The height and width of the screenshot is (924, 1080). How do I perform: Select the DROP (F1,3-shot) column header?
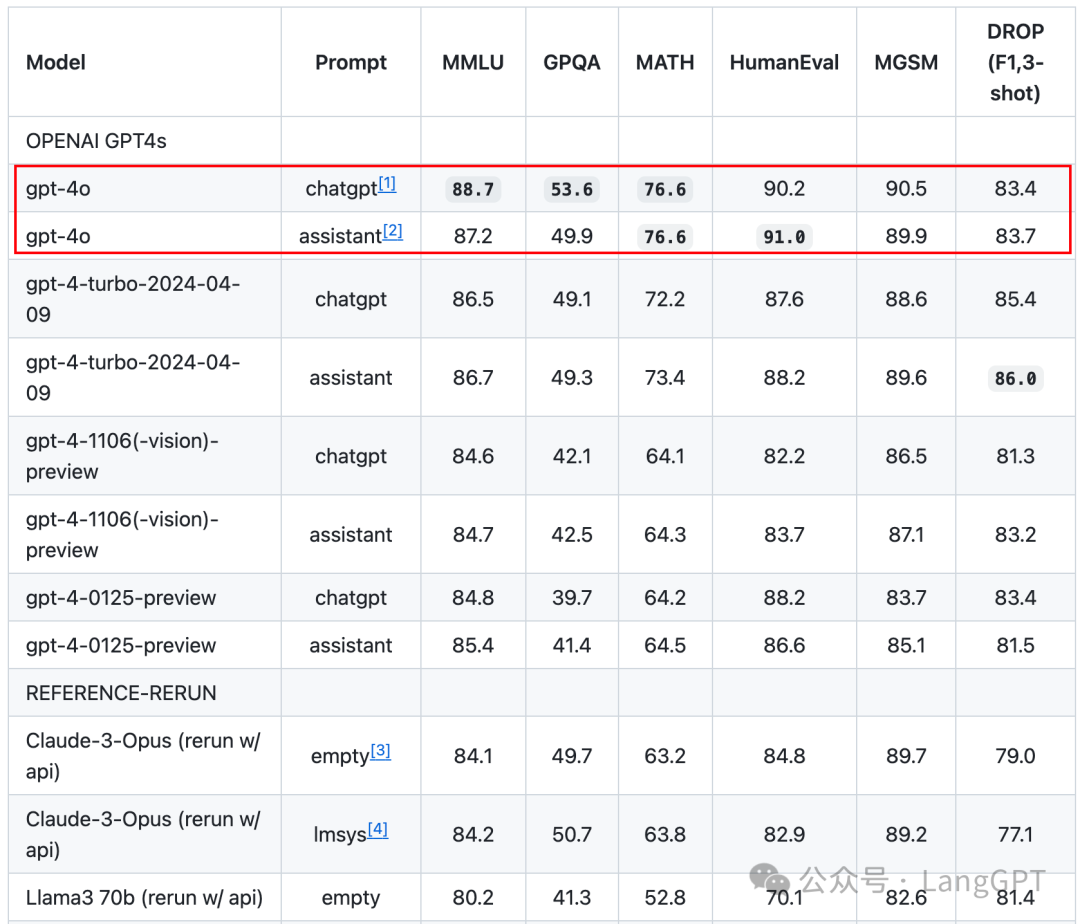(1015, 62)
